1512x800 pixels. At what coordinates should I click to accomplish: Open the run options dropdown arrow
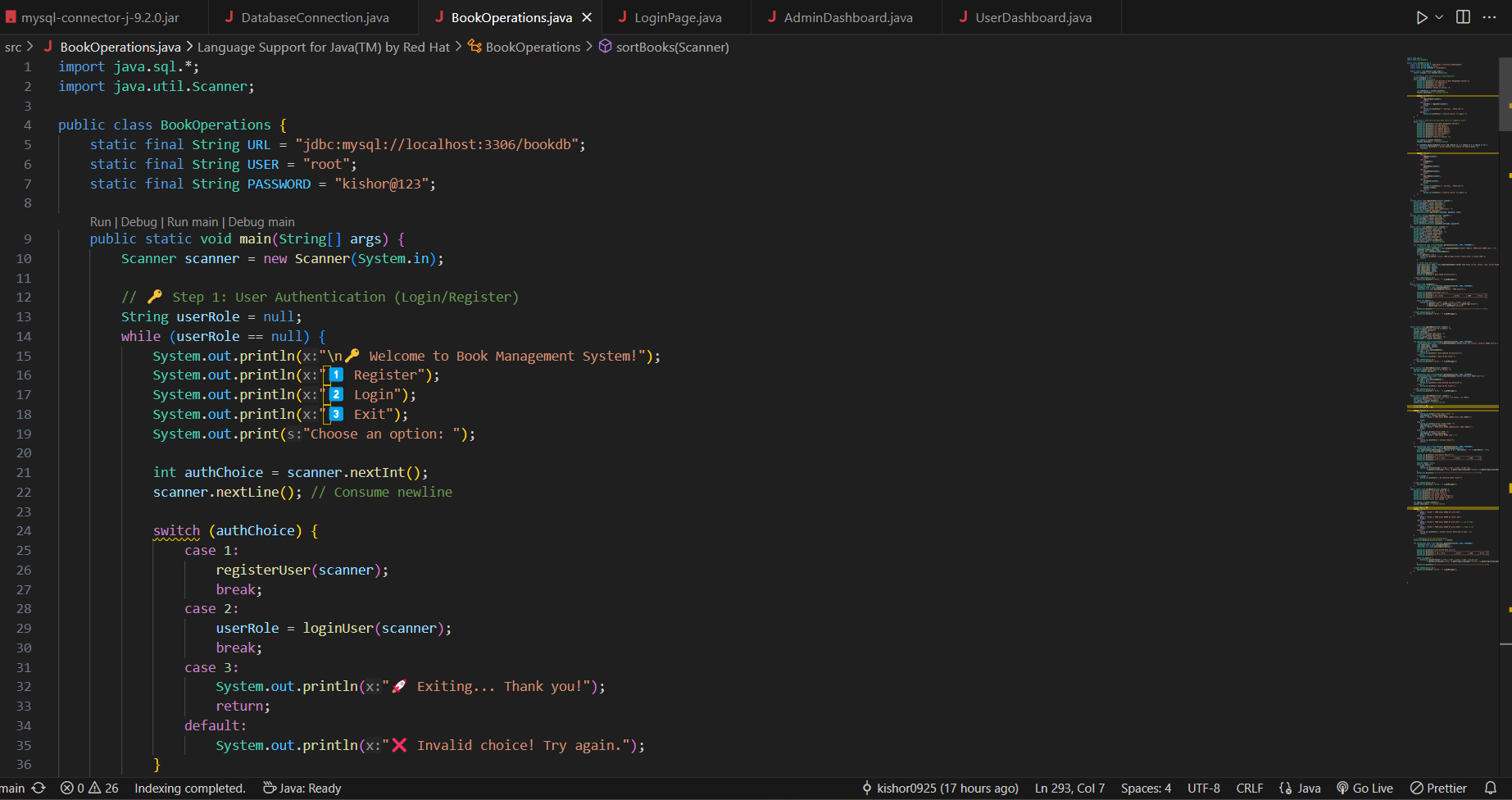pos(1439,17)
